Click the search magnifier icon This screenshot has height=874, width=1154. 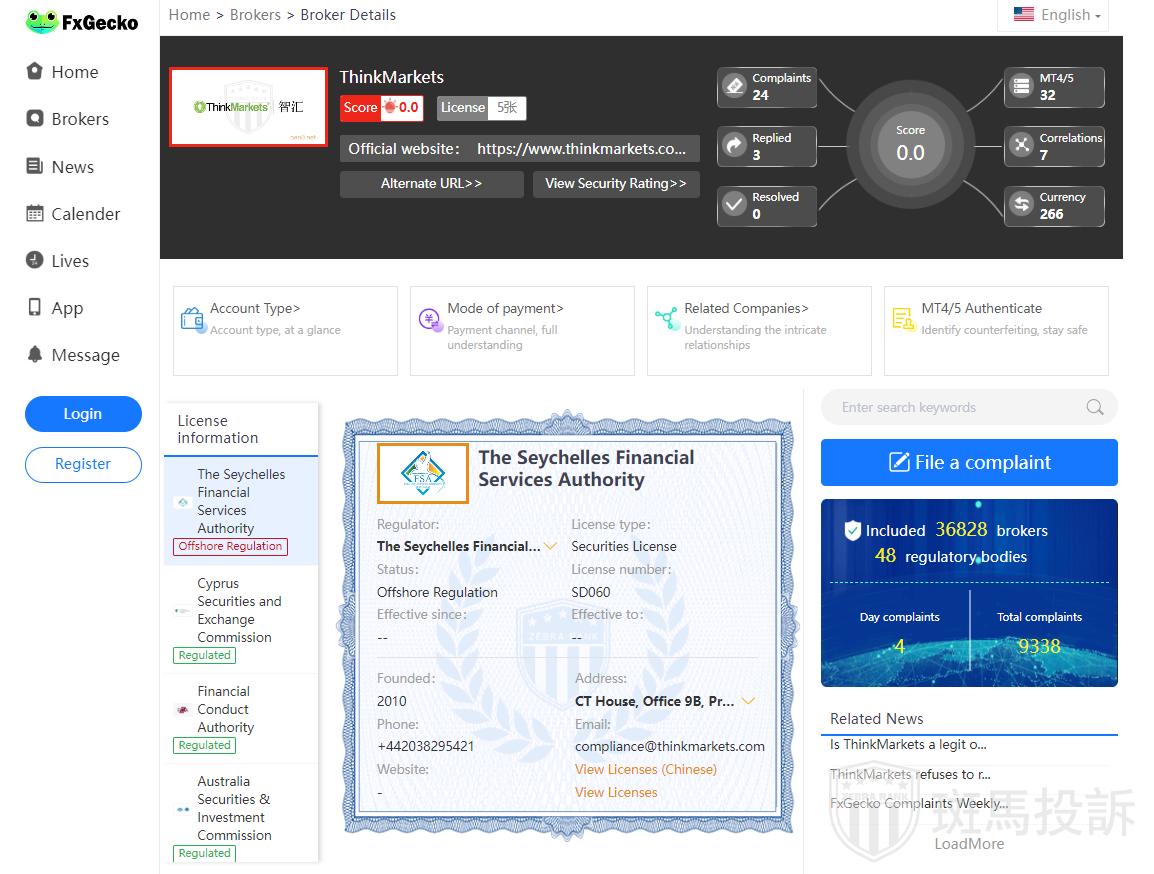[1095, 407]
